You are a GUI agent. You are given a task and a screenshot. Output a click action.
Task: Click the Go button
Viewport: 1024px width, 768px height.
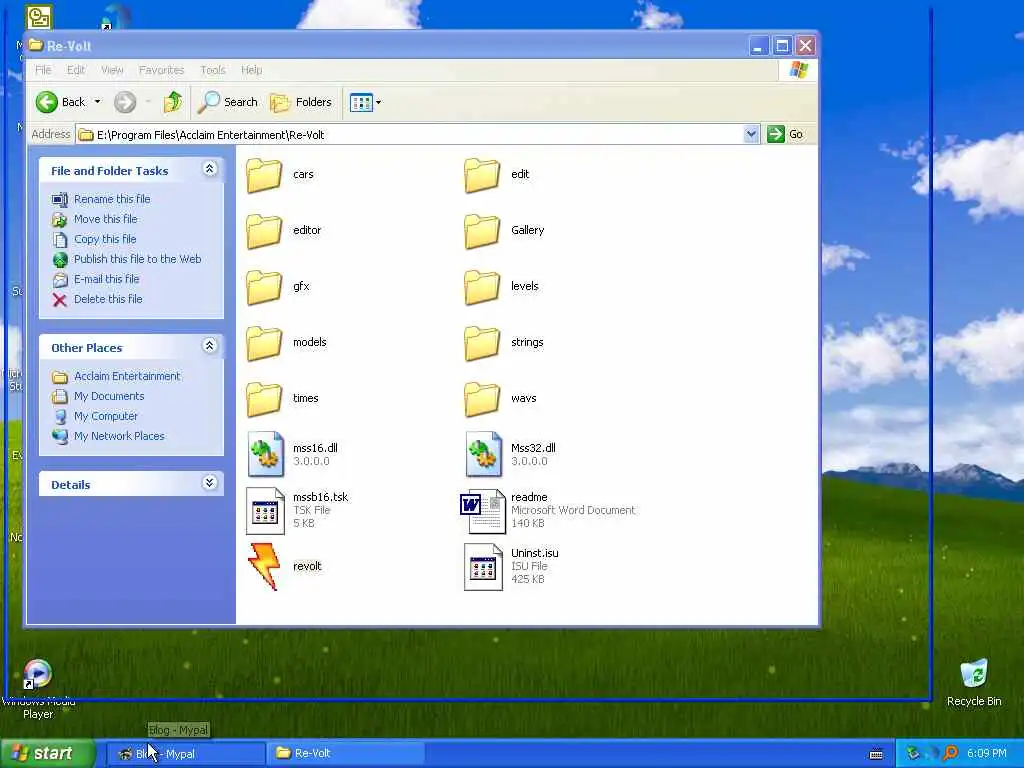tap(786, 135)
